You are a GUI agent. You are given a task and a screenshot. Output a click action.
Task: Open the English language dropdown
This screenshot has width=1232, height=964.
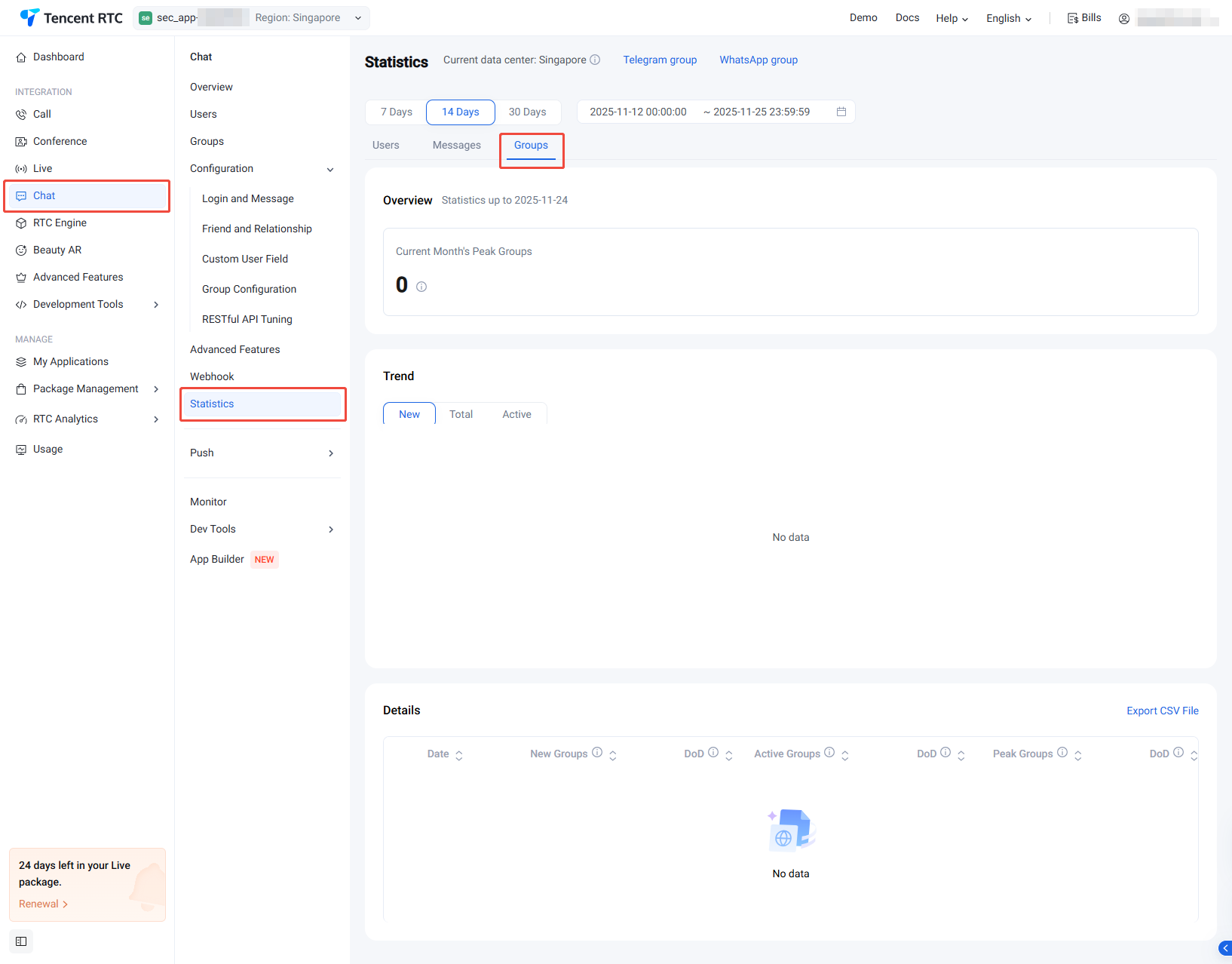(x=1008, y=18)
